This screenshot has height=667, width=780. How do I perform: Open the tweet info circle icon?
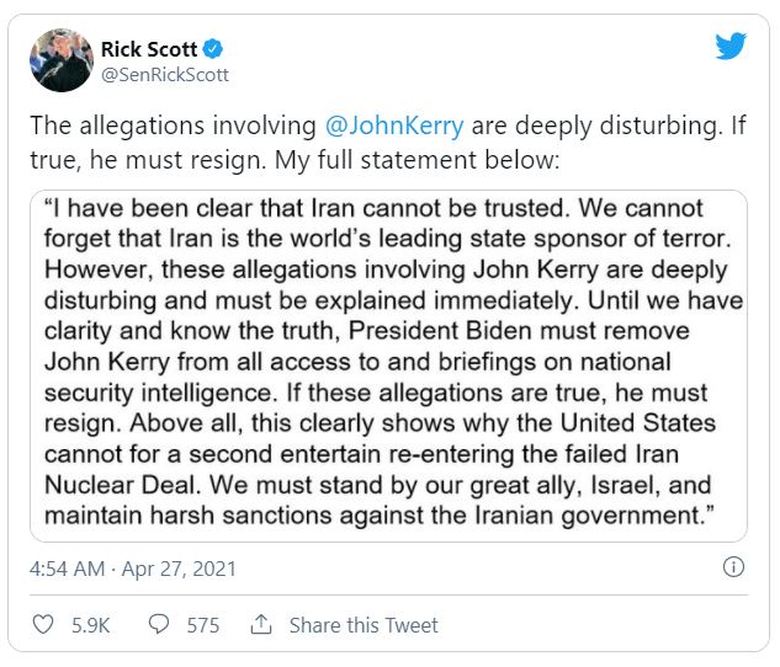point(733,567)
